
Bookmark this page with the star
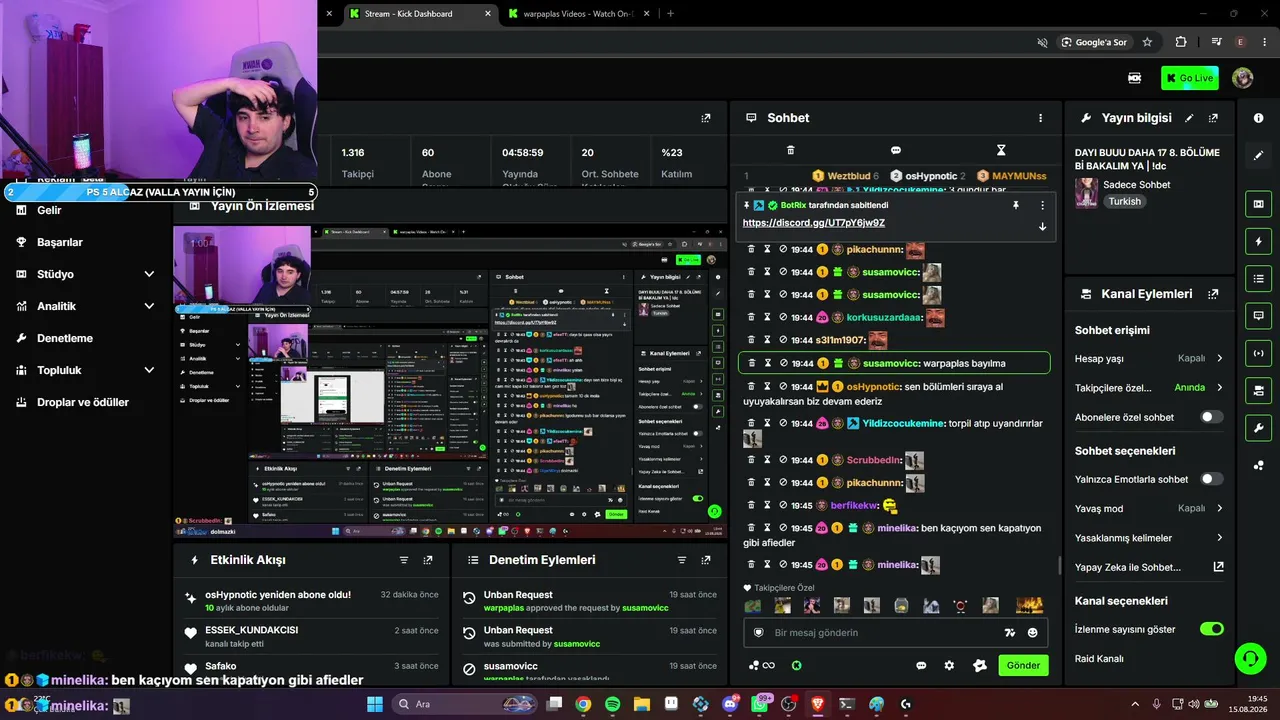(x=1147, y=42)
